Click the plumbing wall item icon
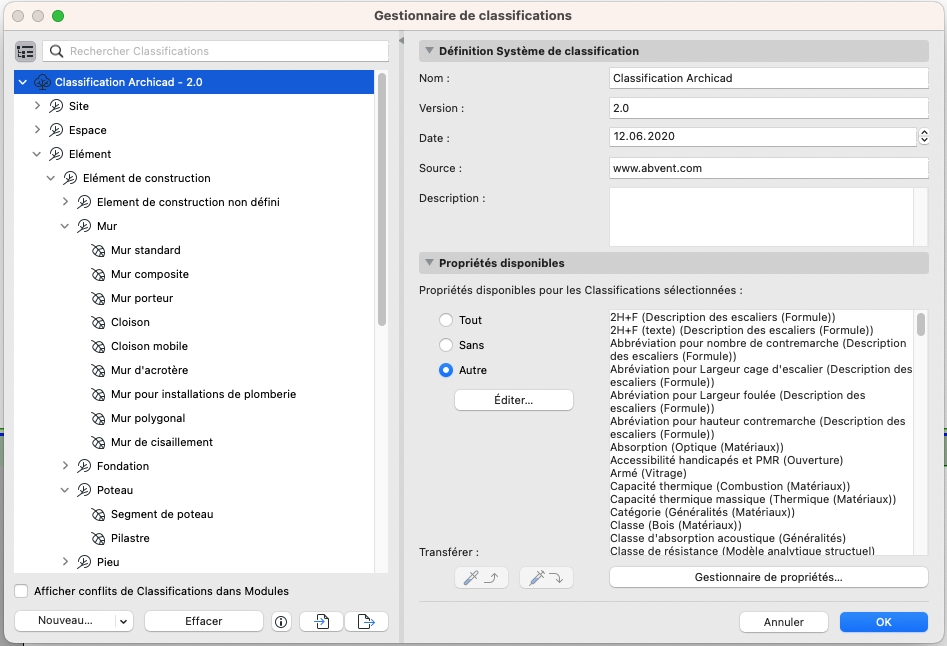947x646 pixels. [x=98, y=394]
